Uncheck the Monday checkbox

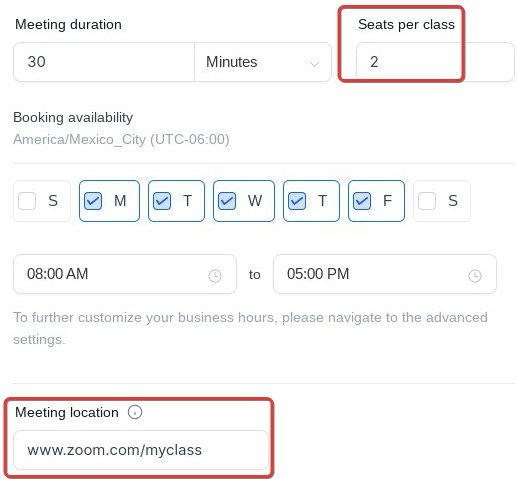93,201
